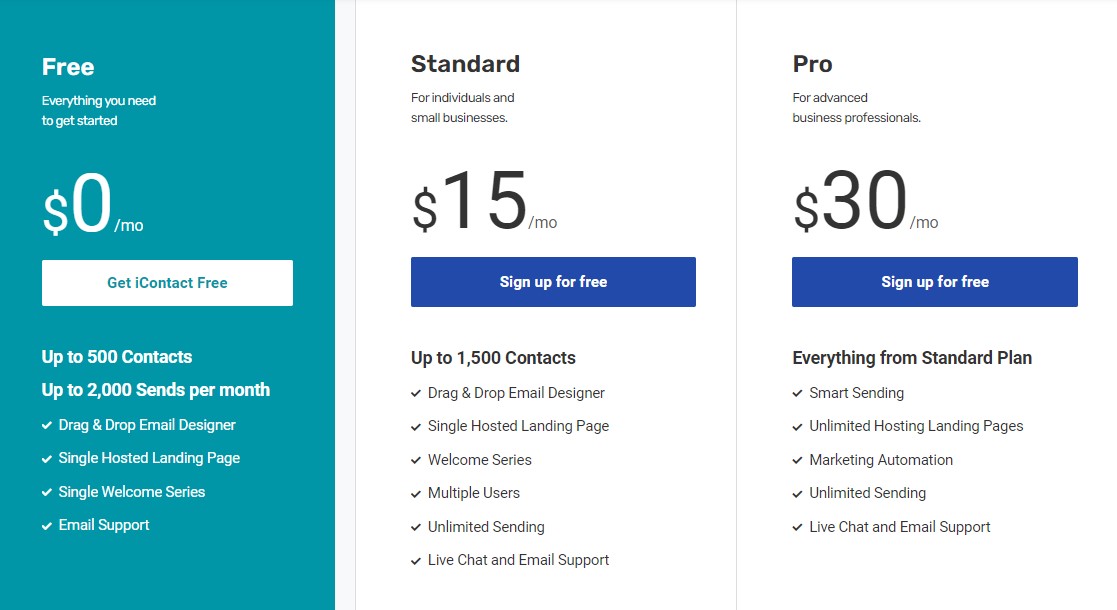1117x610 pixels.
Task: Click checkmark beside Standard's Drag & Drop Email Designer
Action: pos(416,393)
